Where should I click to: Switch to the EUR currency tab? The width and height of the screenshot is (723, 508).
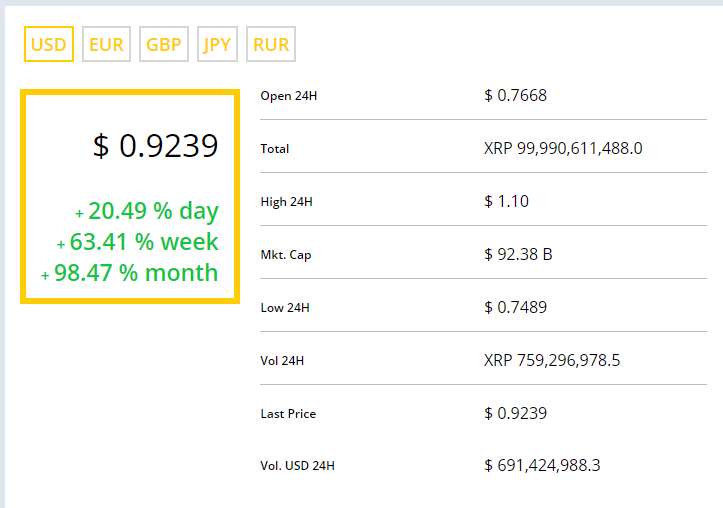point(107,44)
